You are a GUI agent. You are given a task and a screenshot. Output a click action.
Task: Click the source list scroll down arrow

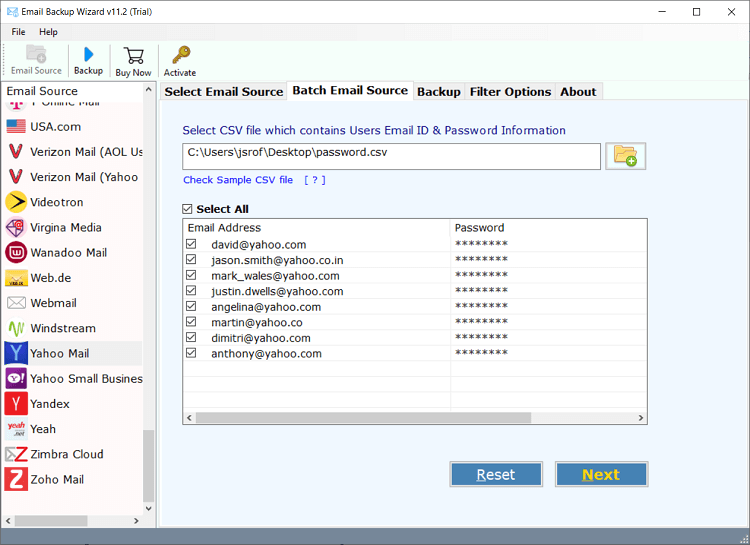(x=149, y=509)
